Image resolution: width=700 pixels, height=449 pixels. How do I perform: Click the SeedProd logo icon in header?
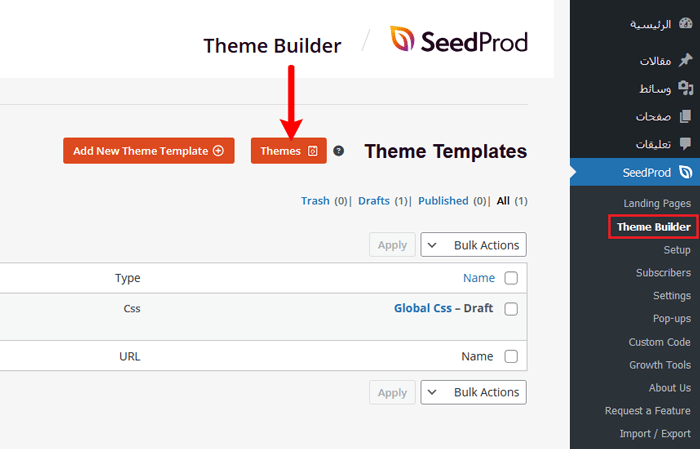(x=405, y=40)
